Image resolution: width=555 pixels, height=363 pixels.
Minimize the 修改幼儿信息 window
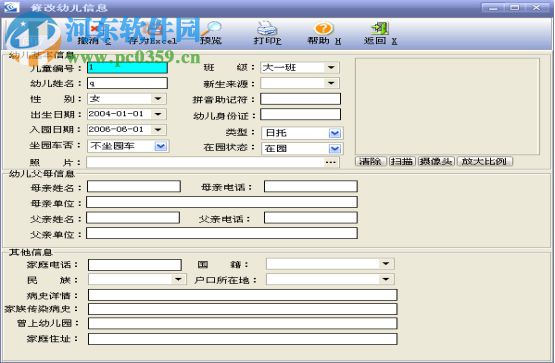pos(493,7)
